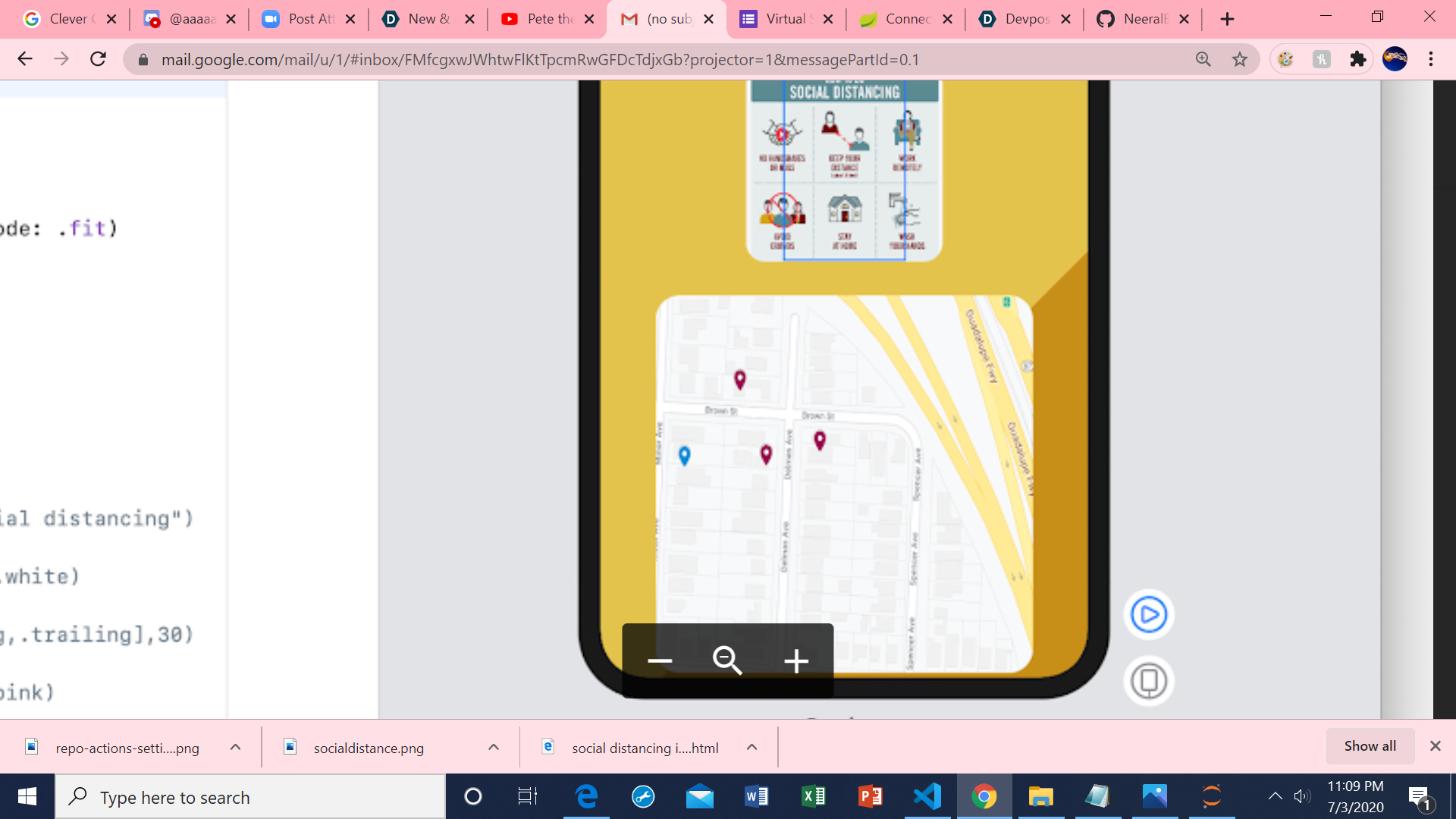Screen dimensions: 1456x819
Task: Click the Show all downloads button
Action: click(x=1370, y=745)
